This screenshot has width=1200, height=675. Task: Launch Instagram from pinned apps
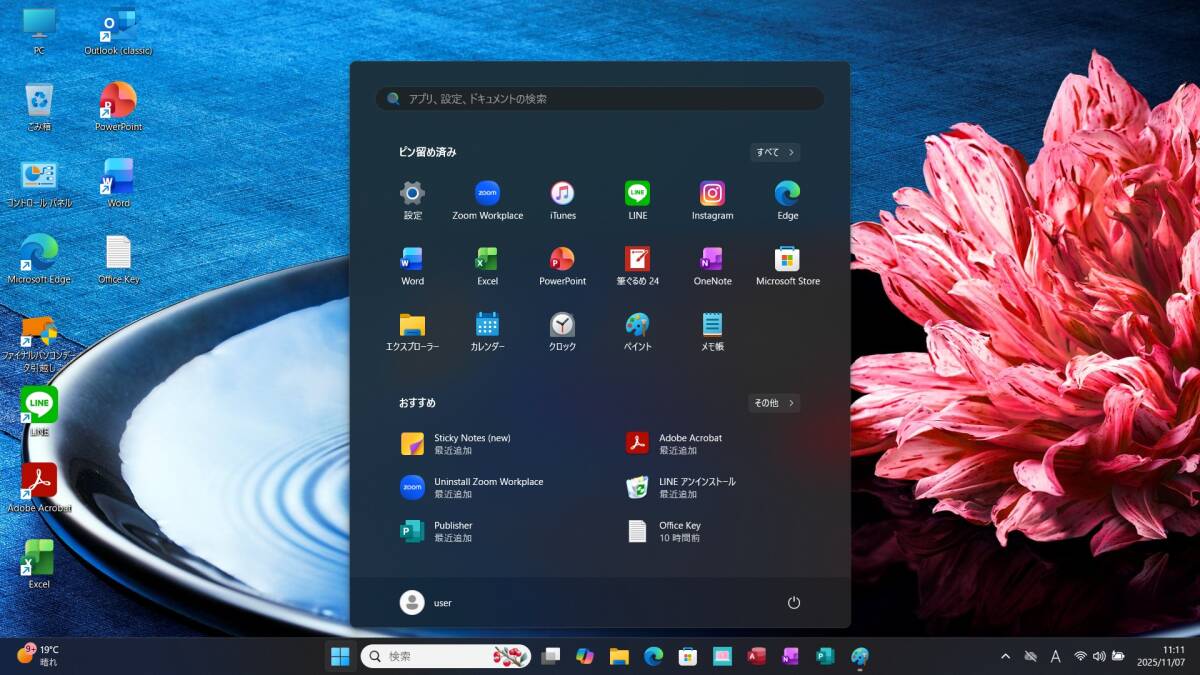[x=712, y=201]
